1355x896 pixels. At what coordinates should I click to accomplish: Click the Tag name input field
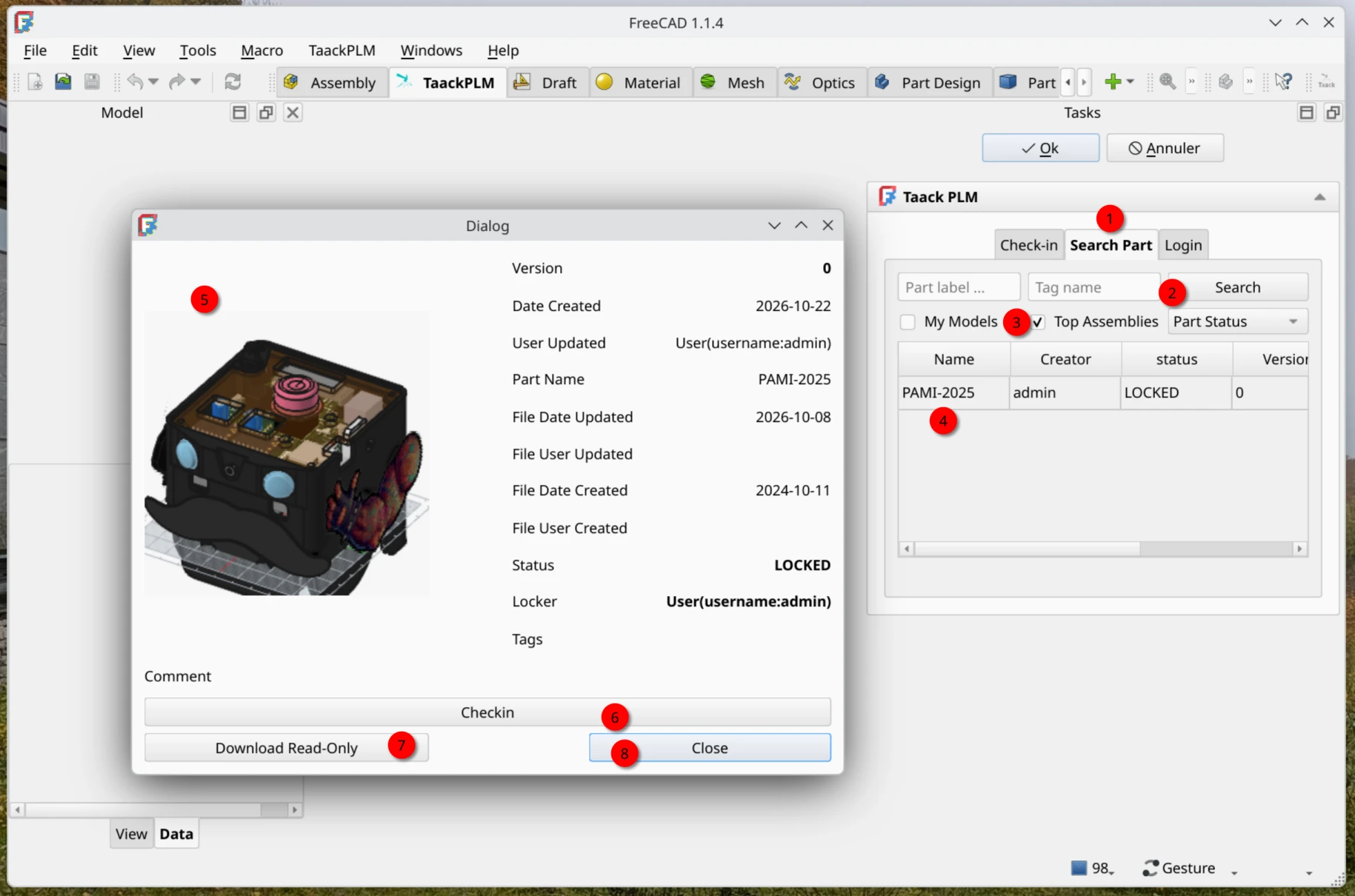click(1093, 287)
